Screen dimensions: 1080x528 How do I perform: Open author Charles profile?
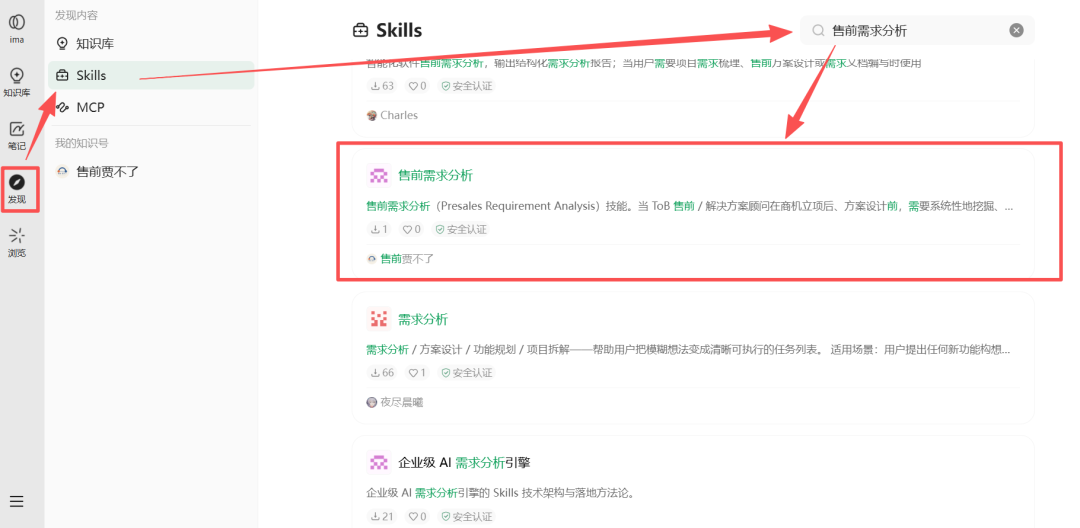coord(393,115)
